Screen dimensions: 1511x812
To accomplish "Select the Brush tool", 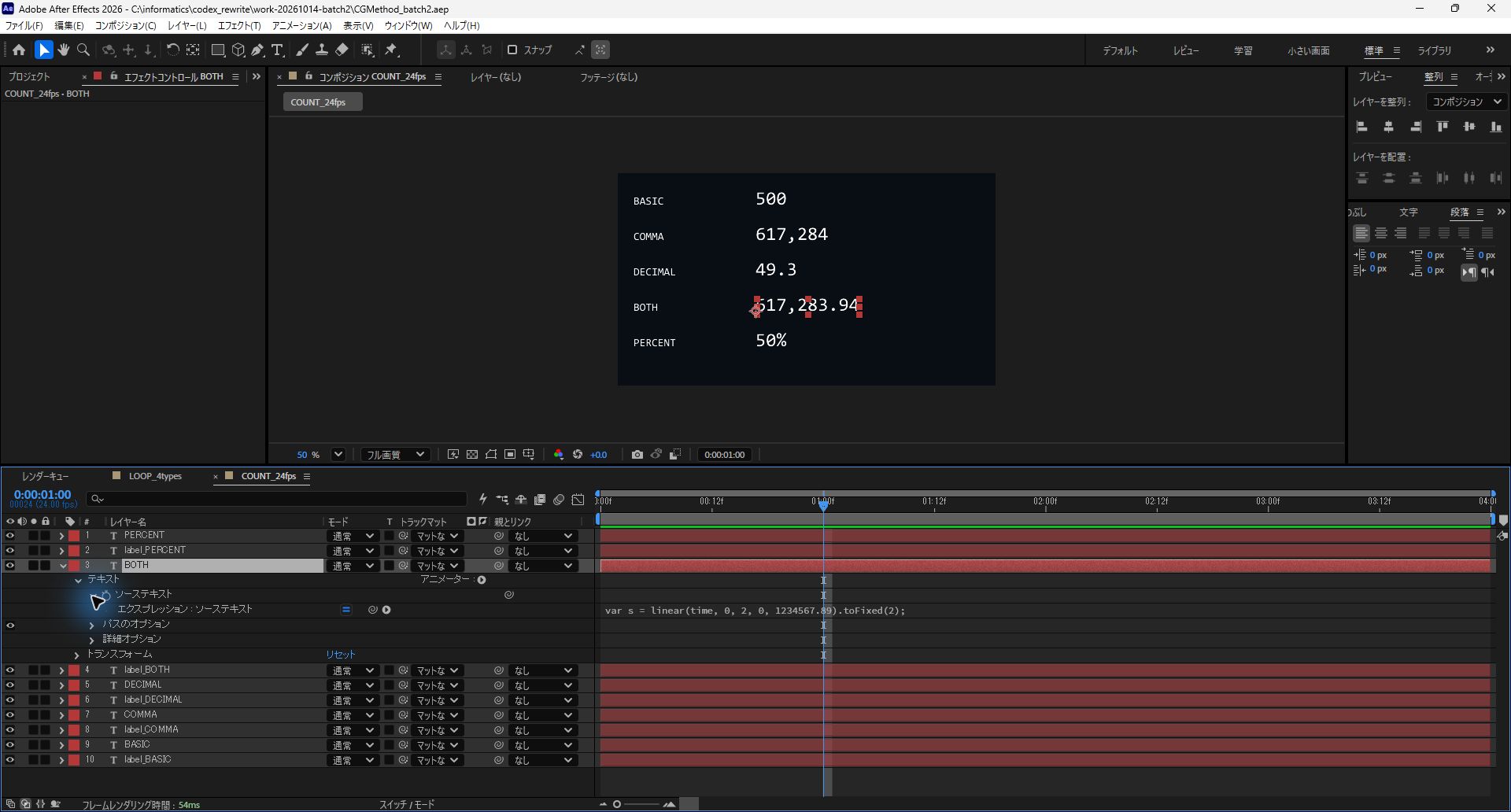I will 301,50.
